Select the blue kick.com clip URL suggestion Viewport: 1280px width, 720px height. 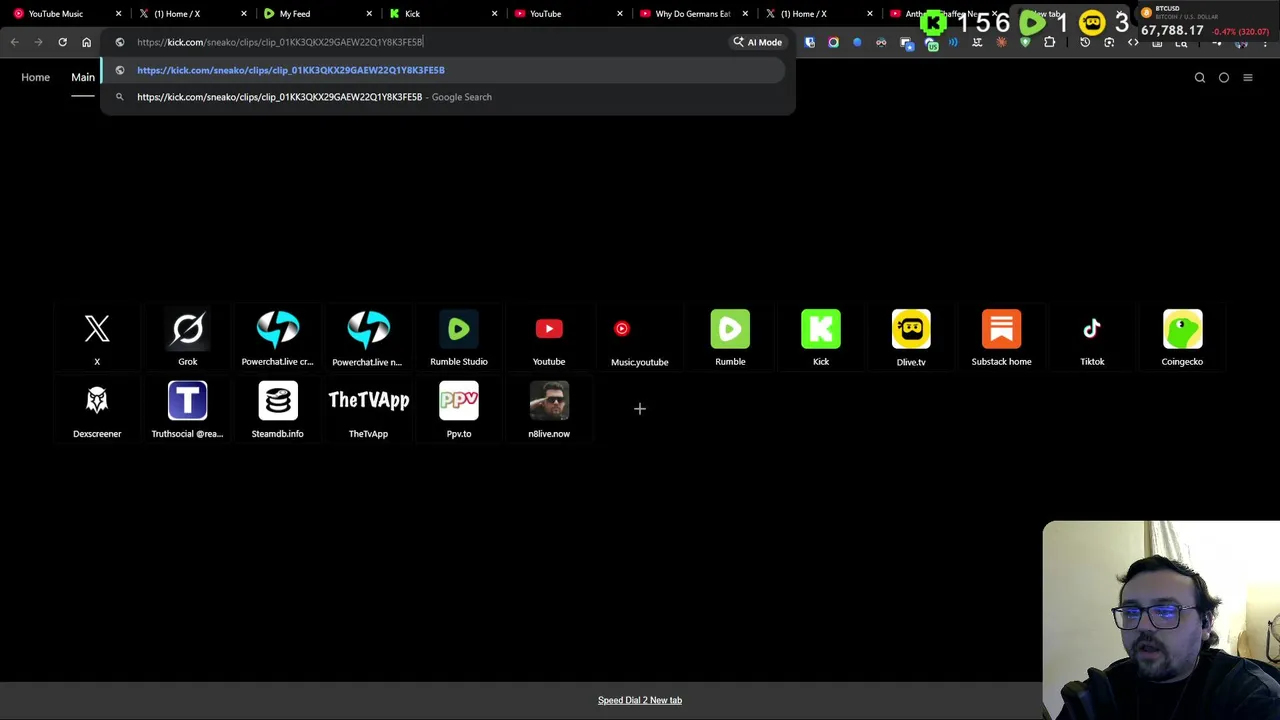pyautogui.click(x=442, y=70)
